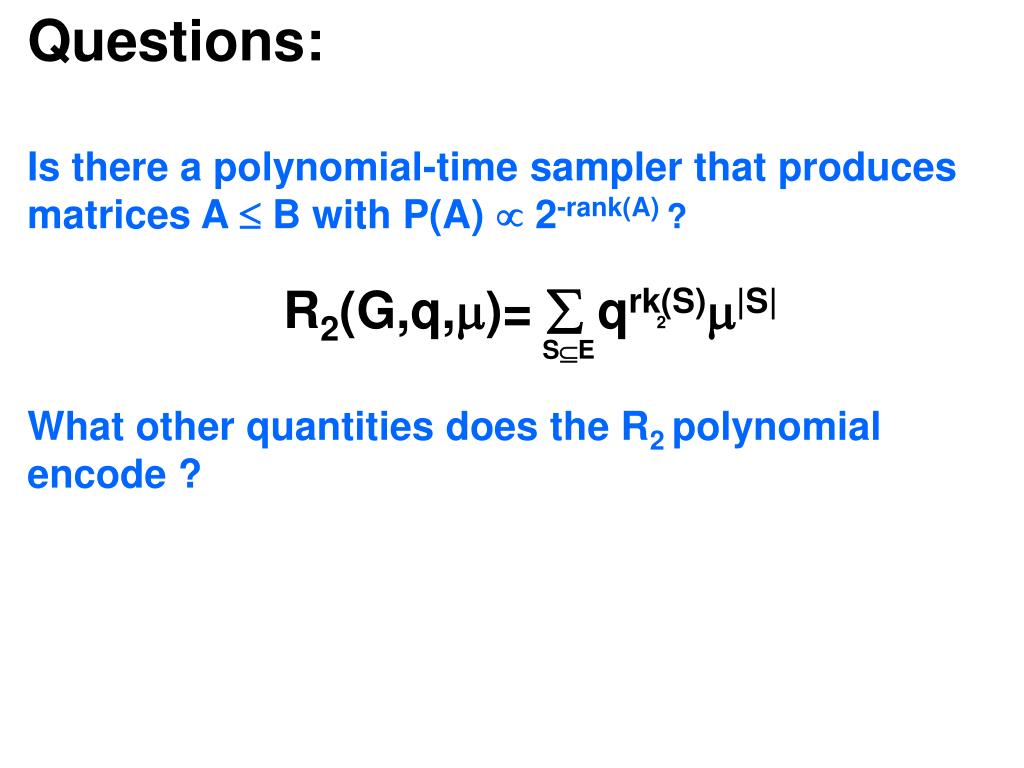Select the word "matrices" in second line
The image size is (1024, 768).
tap(108, 215)
